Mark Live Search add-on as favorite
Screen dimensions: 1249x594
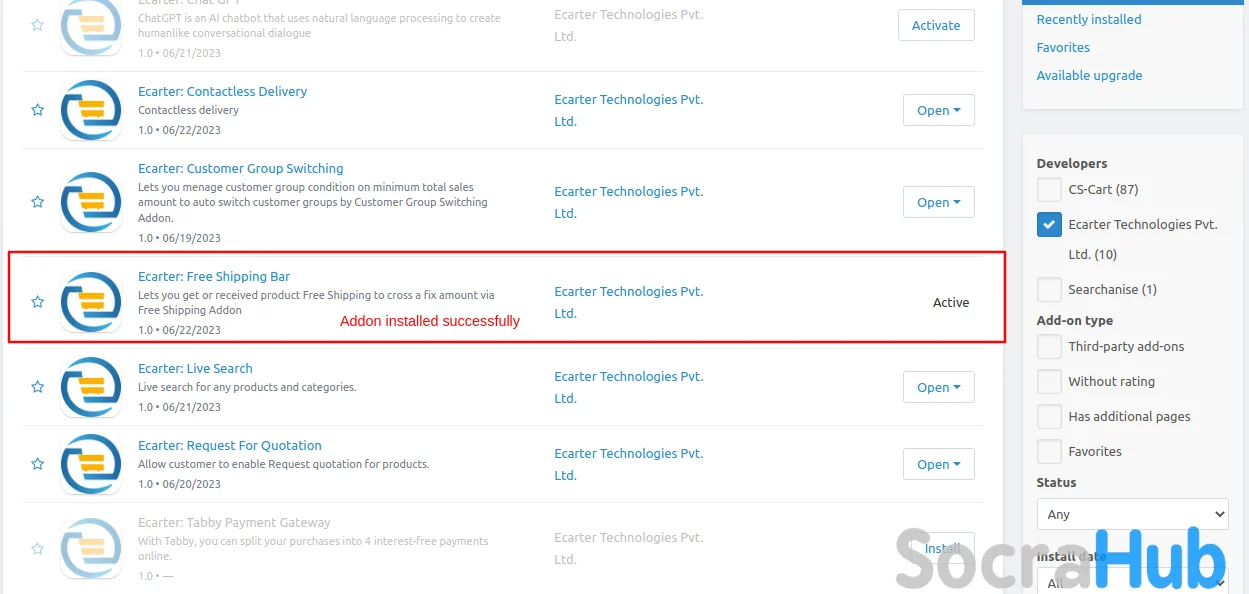tap(37, 387)
